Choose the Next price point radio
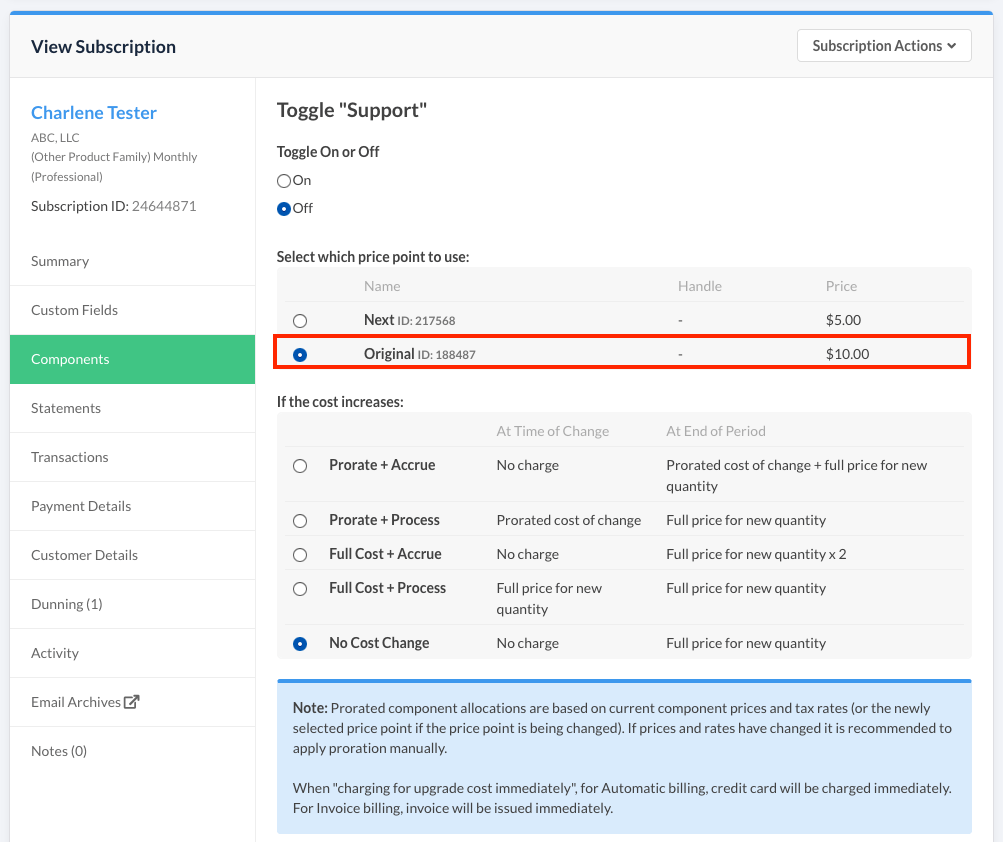 (x=300, y=321)
